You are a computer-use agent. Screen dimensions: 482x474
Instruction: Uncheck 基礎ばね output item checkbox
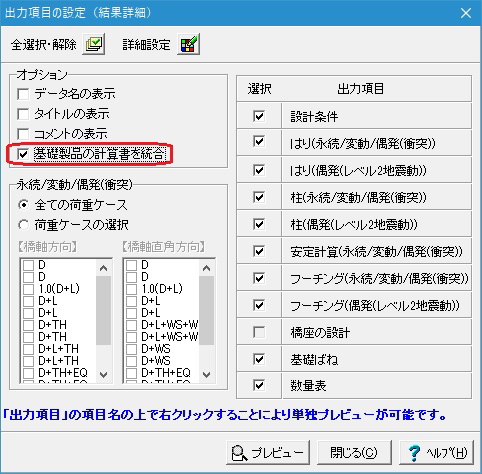pos(259,359)
